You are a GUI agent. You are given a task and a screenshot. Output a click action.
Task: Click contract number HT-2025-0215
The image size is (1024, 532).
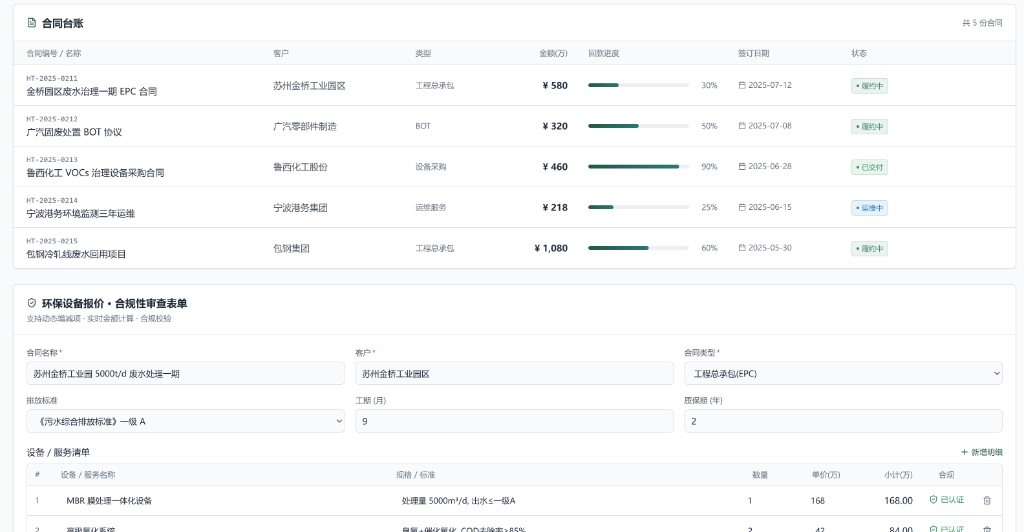click(x=52, y=241)
